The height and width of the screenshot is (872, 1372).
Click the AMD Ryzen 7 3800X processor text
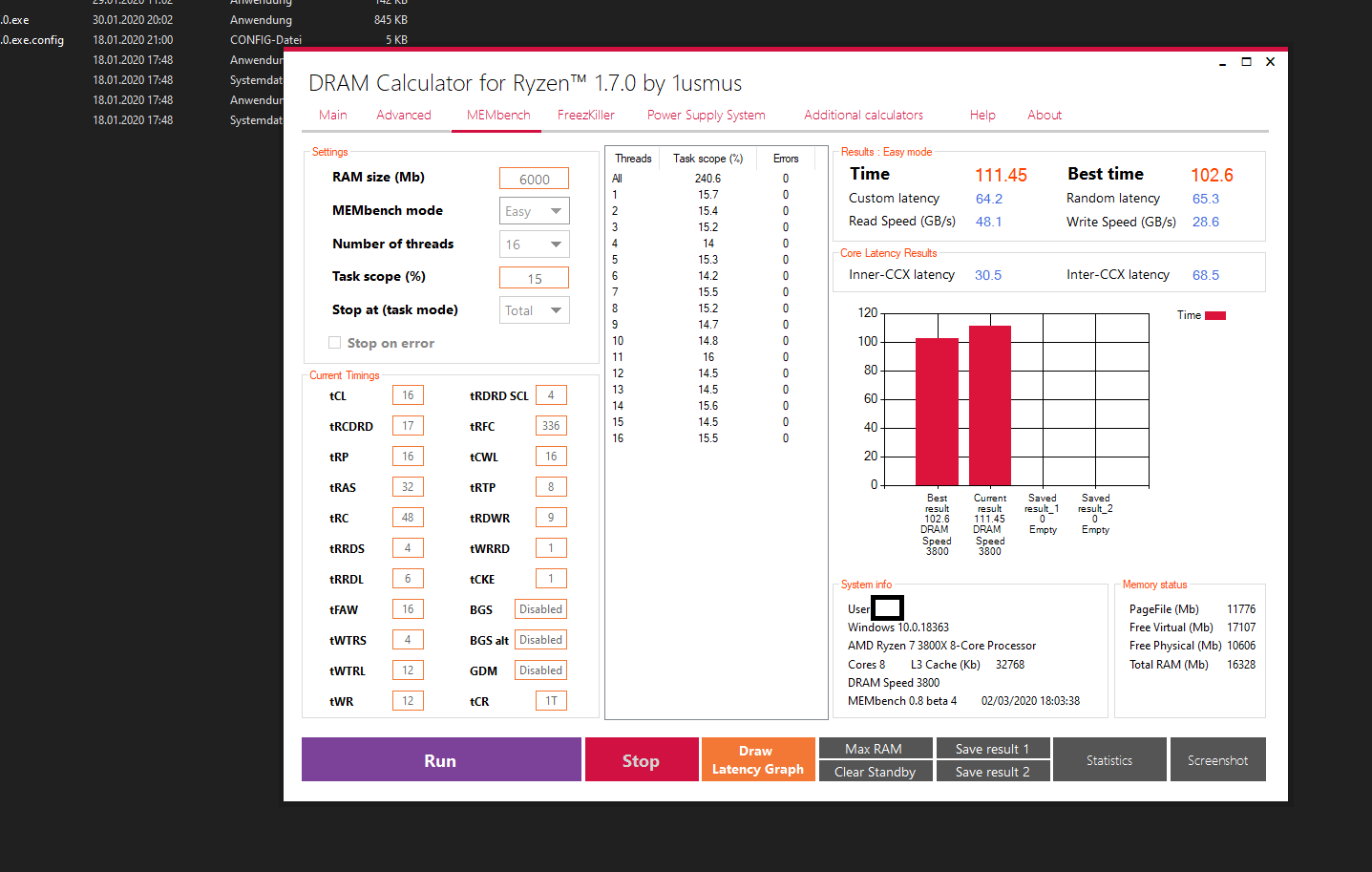pyautogui.click(x=941, y=646)
